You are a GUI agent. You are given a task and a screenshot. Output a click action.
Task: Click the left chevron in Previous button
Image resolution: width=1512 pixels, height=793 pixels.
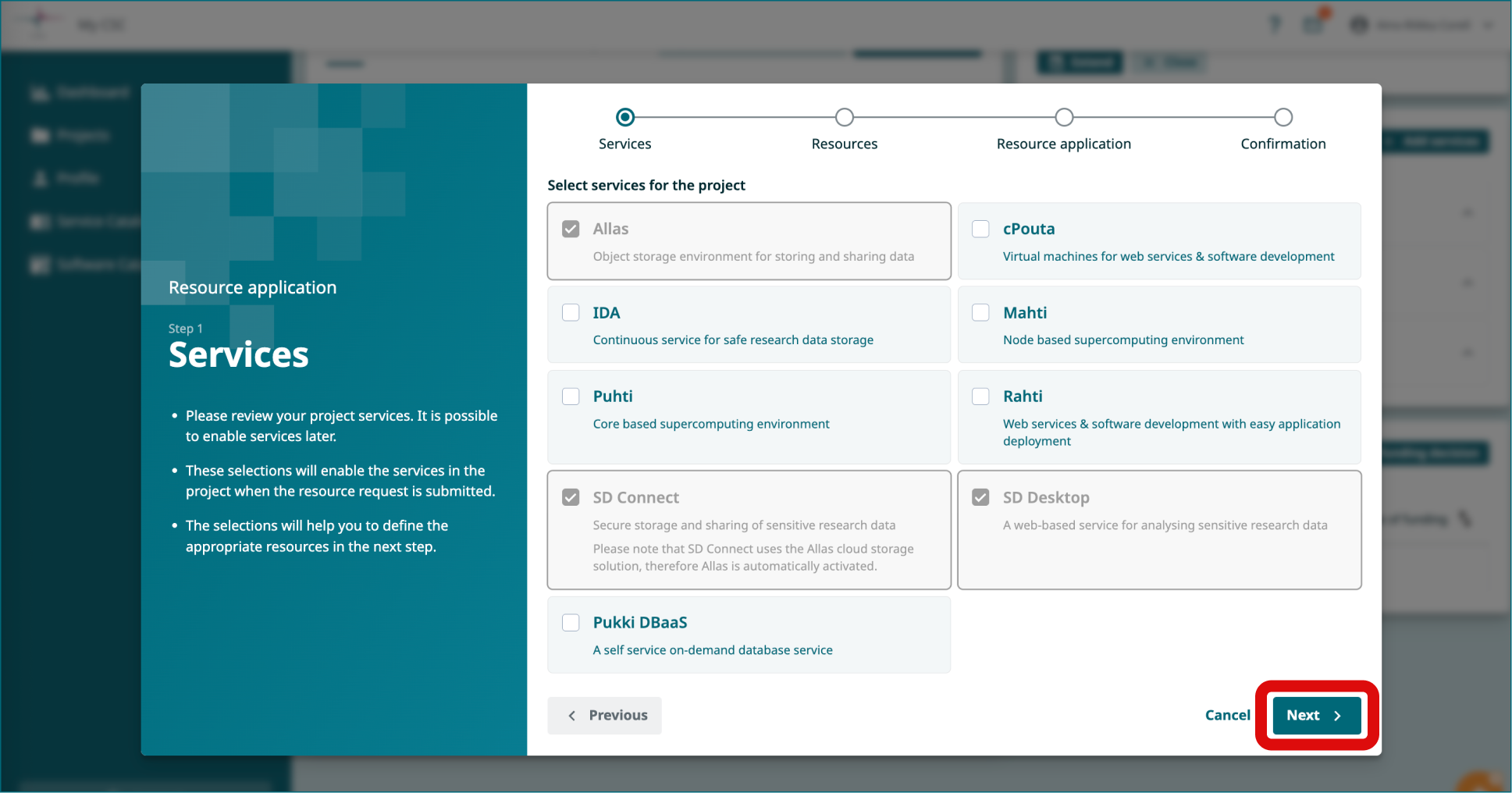click(572, 716)
